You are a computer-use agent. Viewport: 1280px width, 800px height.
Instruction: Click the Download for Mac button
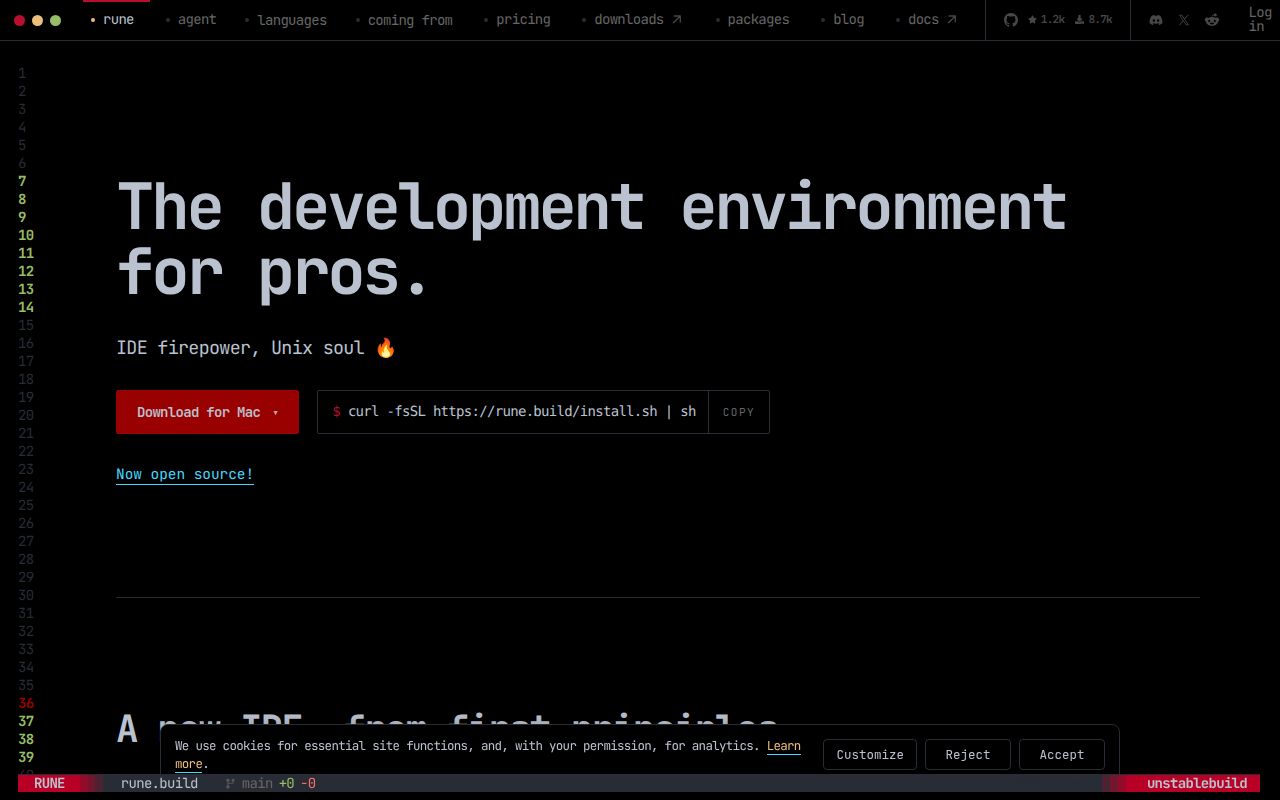pyautogui.click(x=207, y=412)
